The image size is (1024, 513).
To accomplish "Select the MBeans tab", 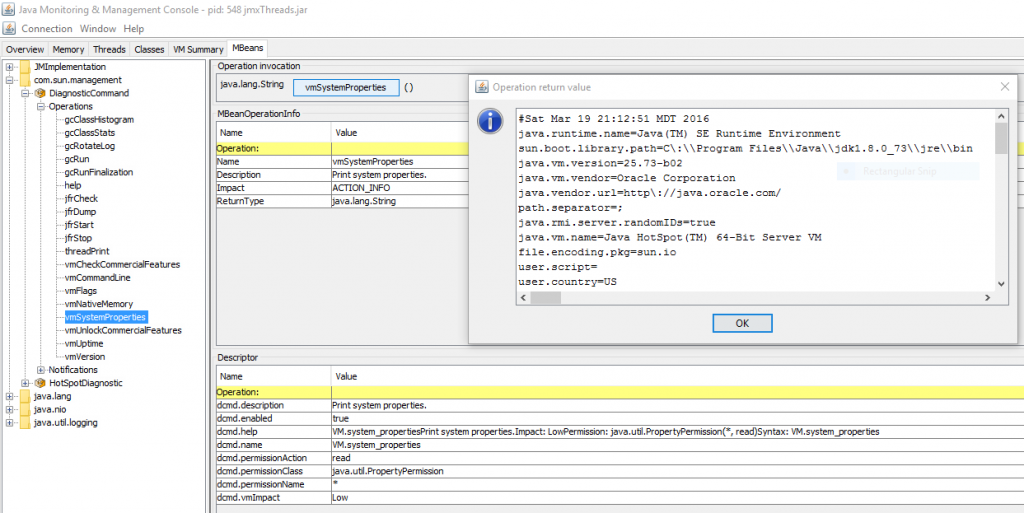I will click(247, 48).
